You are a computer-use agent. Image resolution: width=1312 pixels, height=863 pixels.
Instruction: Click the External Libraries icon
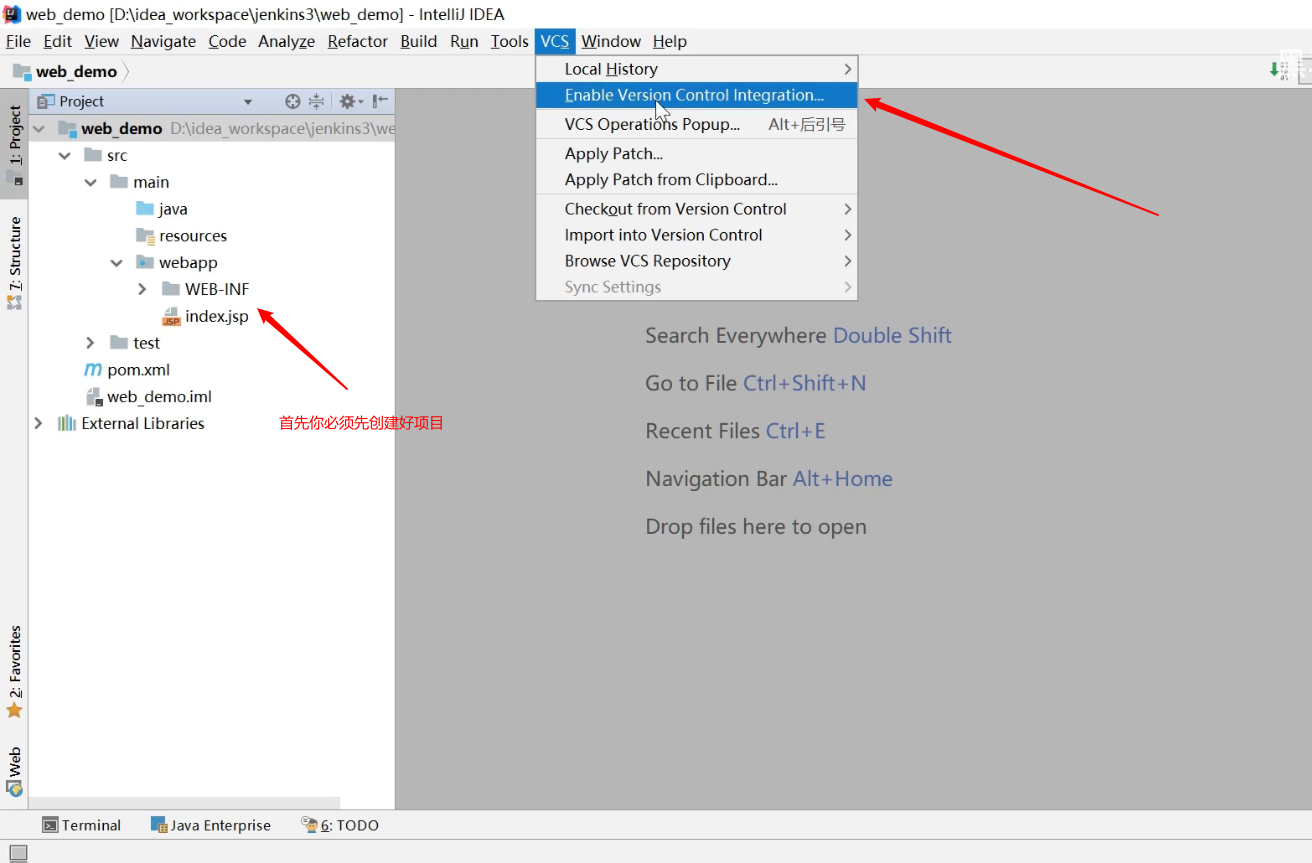[x=67, y=423]
